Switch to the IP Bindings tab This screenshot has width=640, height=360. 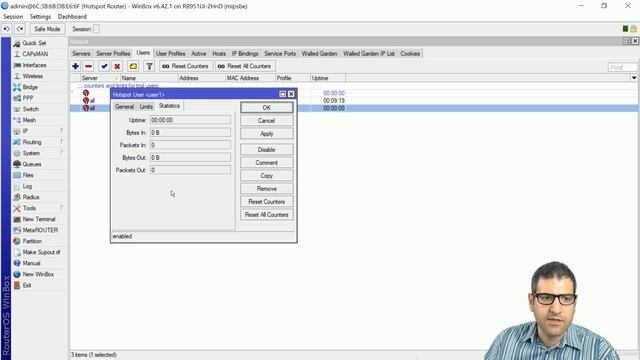pyautogui.click(x=245, y=53)
